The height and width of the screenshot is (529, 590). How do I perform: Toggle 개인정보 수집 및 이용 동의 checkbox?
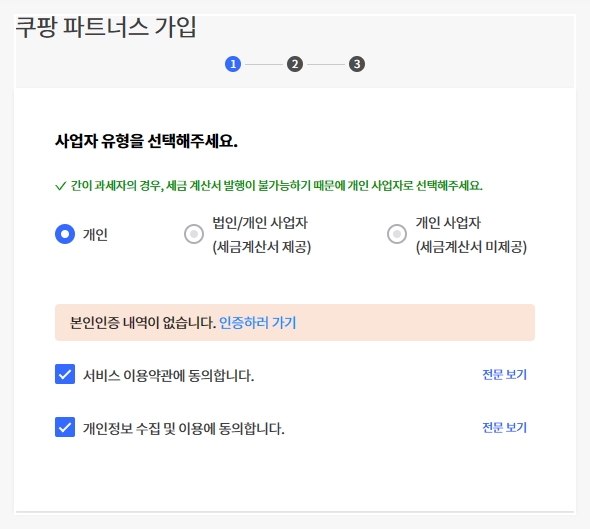coord(65,427)
